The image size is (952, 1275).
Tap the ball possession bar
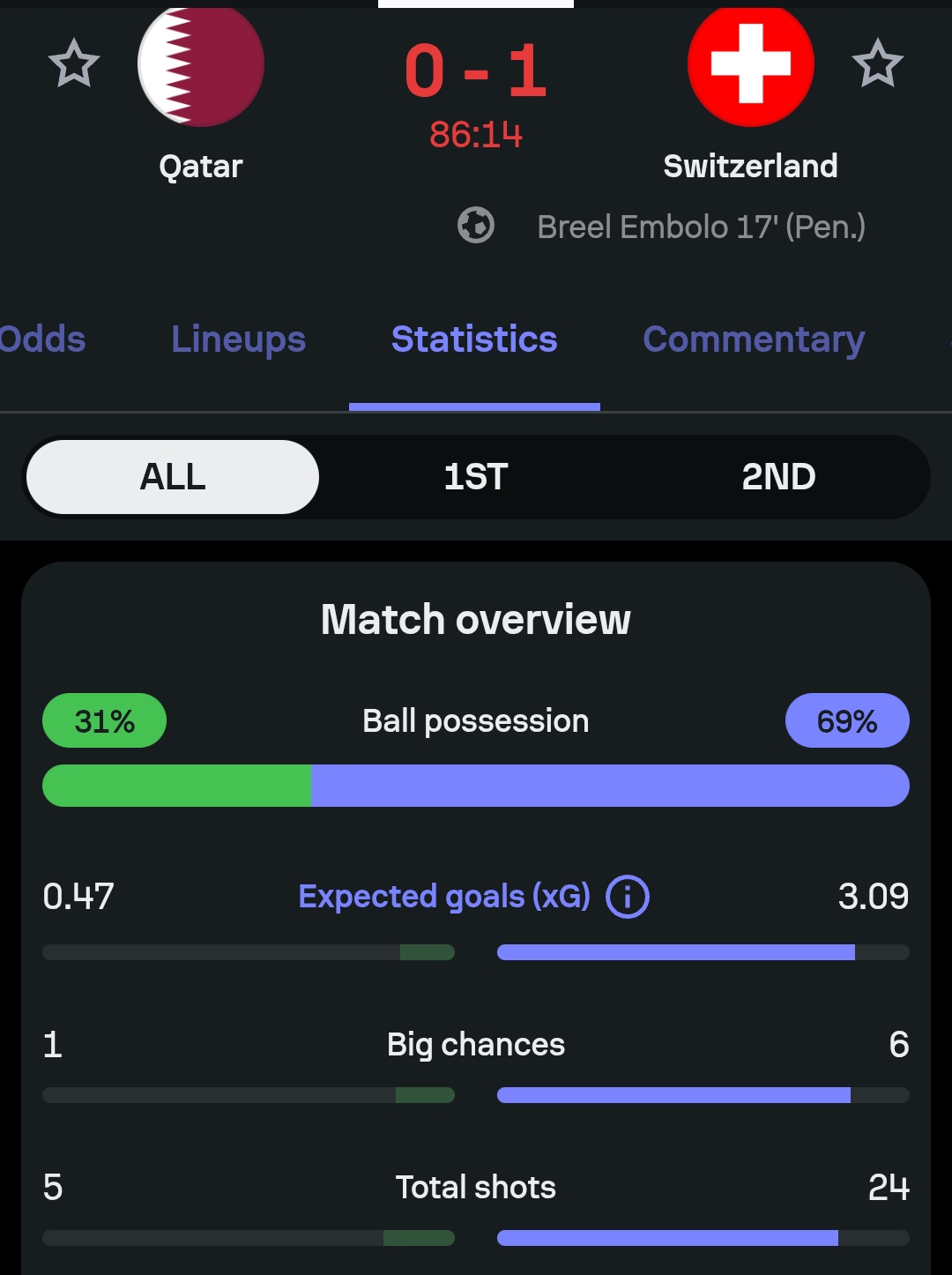tap(476, 786)
